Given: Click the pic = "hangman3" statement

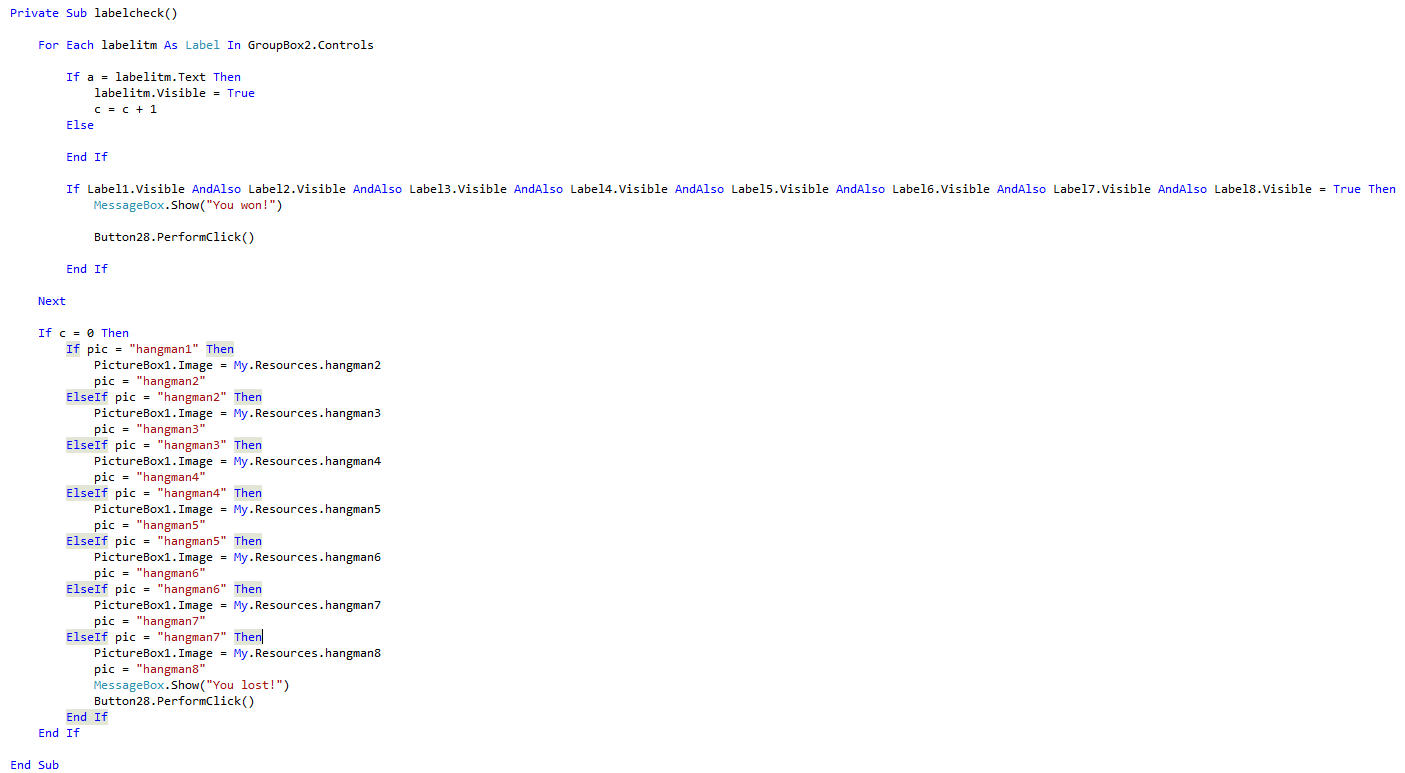Looking at the screenshot, I should (x=148, y=428).
